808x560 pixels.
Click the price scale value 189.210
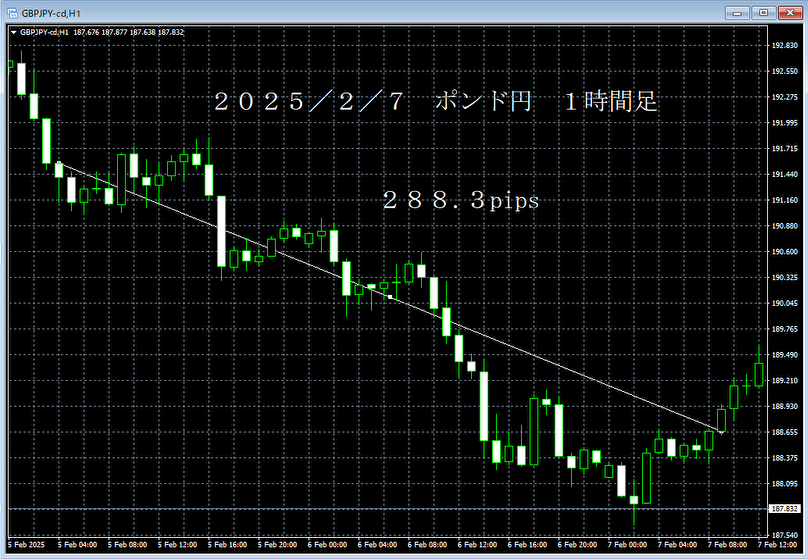pyautogui.click(x=784, y=380)
